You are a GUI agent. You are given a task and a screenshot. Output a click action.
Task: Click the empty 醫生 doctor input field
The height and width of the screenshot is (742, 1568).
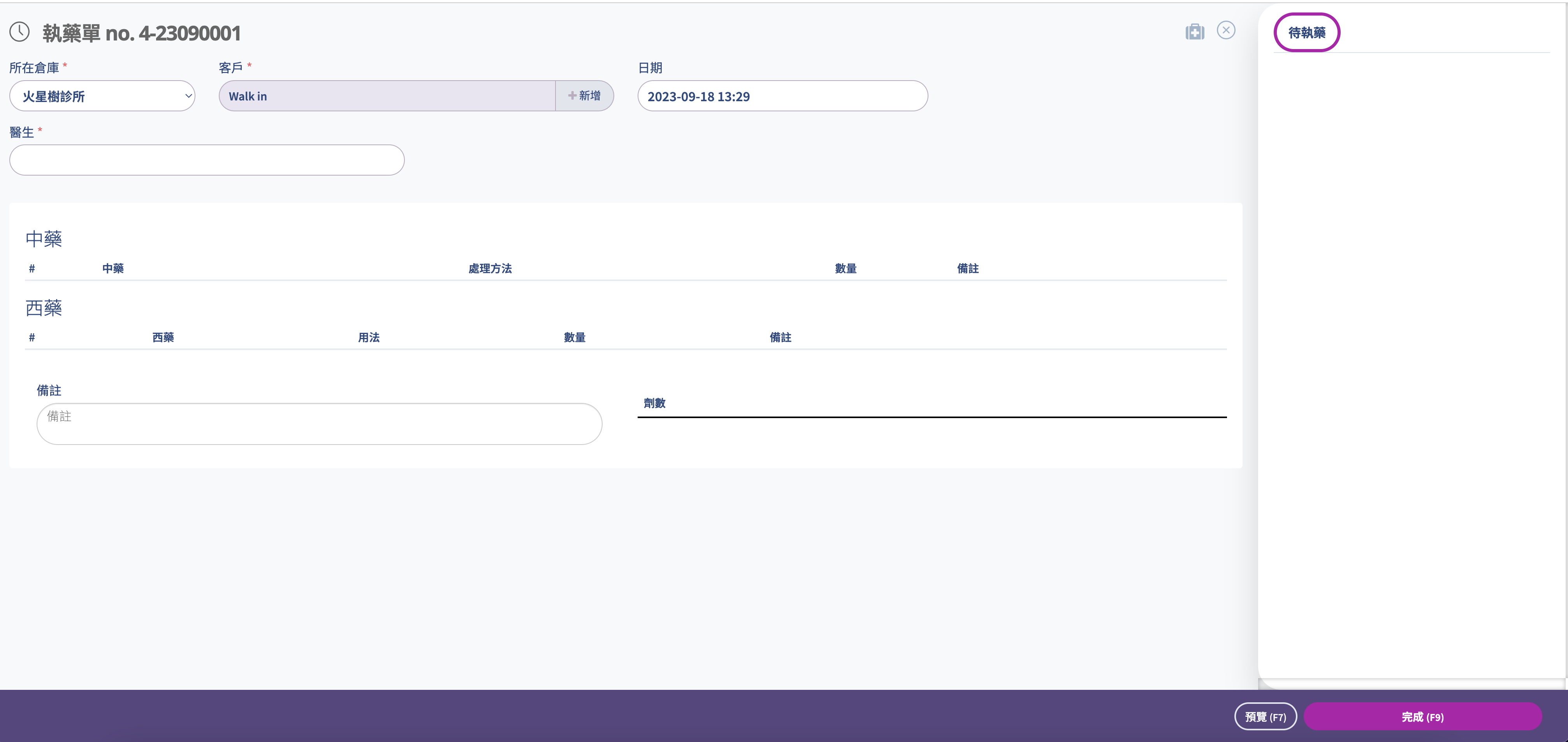pos(206,160)
